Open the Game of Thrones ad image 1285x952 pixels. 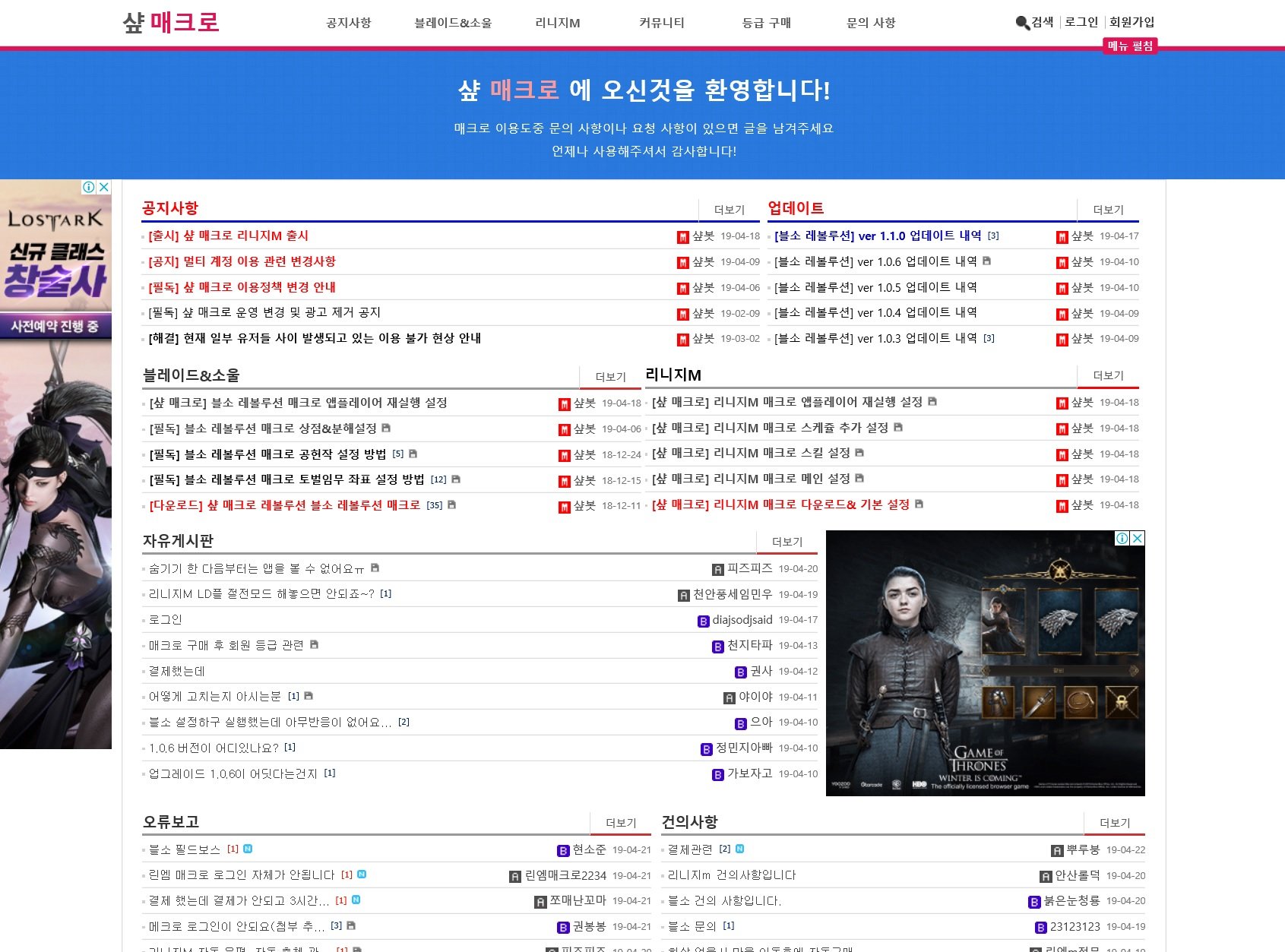(x=986, y=663)
